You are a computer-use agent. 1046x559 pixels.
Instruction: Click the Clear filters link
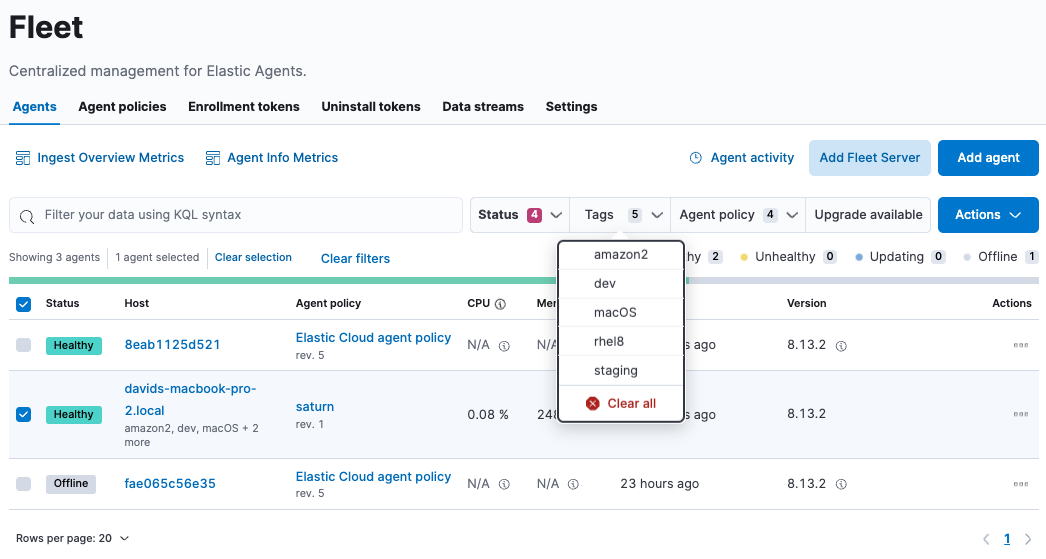click(x=355, y=258)
